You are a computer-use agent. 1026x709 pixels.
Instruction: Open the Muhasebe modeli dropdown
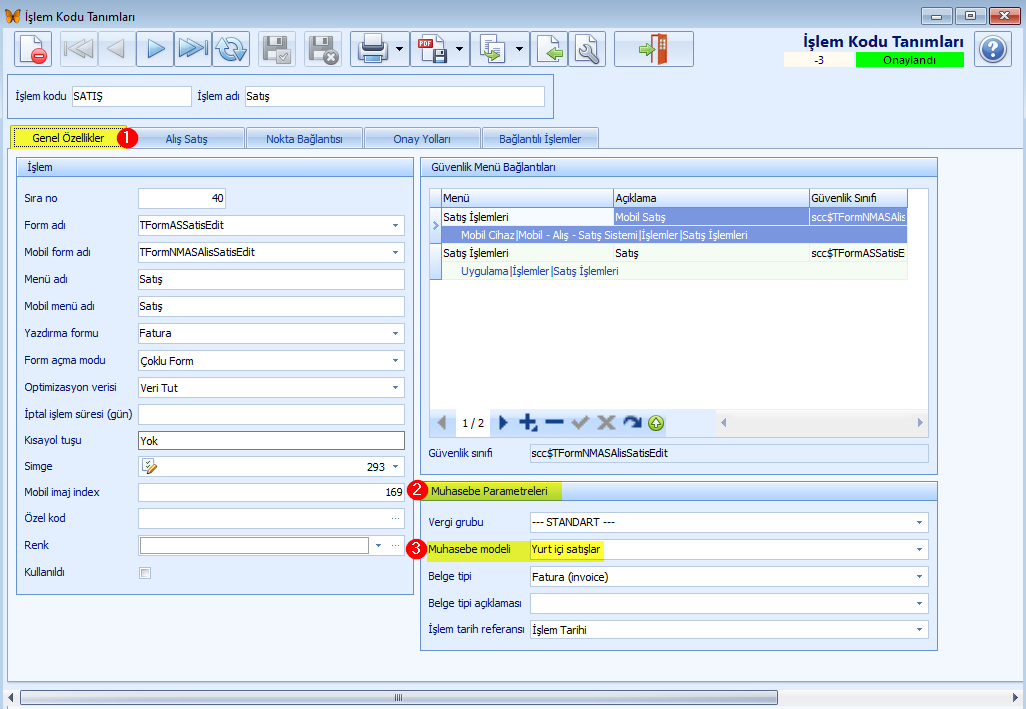click(x=919, y=549)
